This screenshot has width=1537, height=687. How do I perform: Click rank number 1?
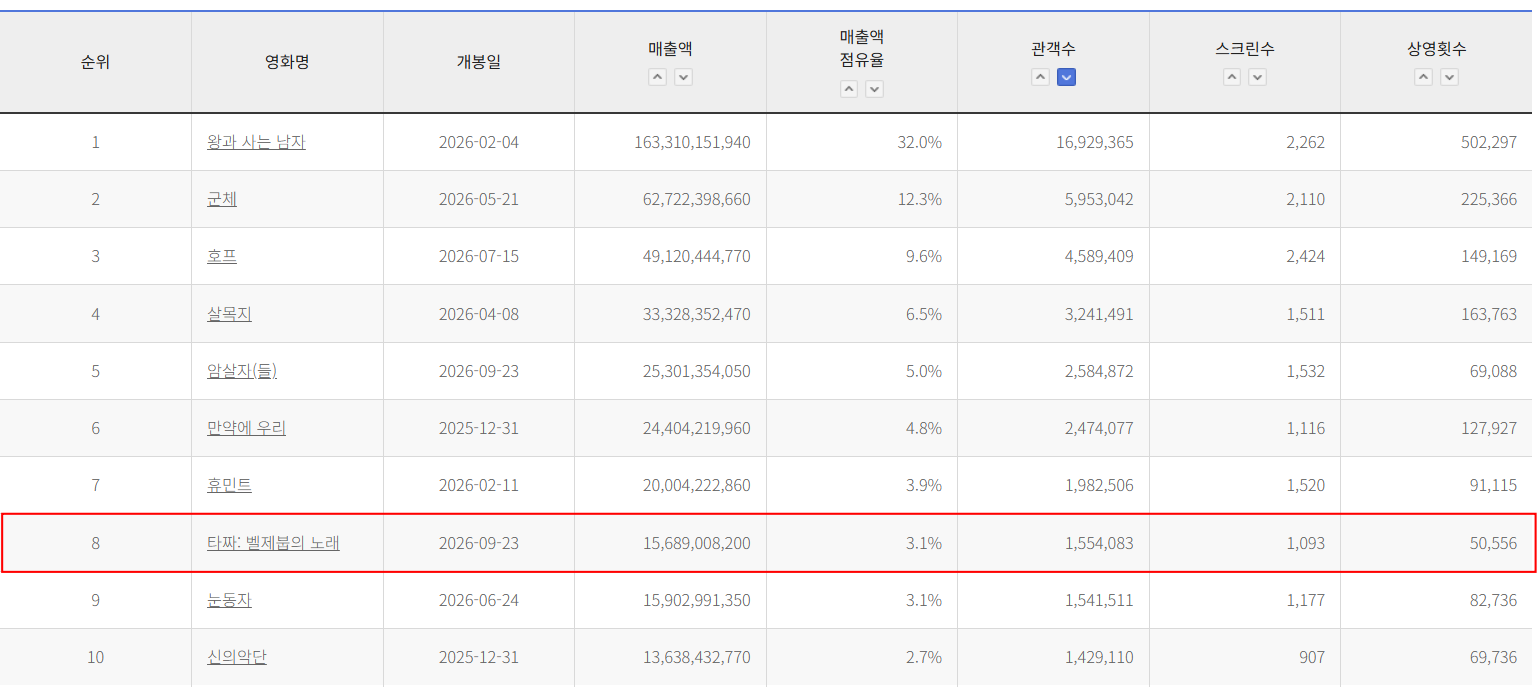(96, 142)
